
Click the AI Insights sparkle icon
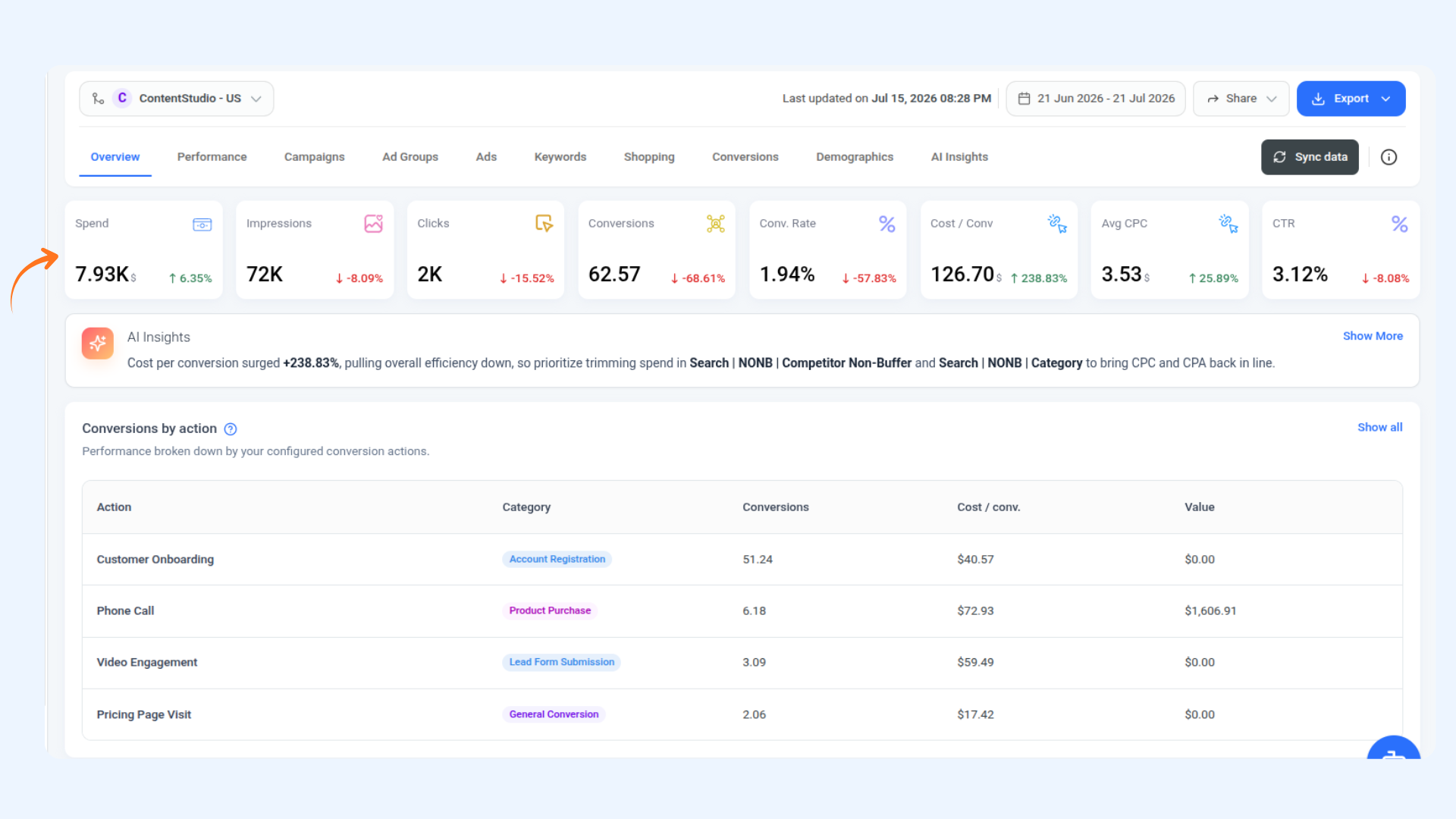pyautogui.click(x=98, y=344)
